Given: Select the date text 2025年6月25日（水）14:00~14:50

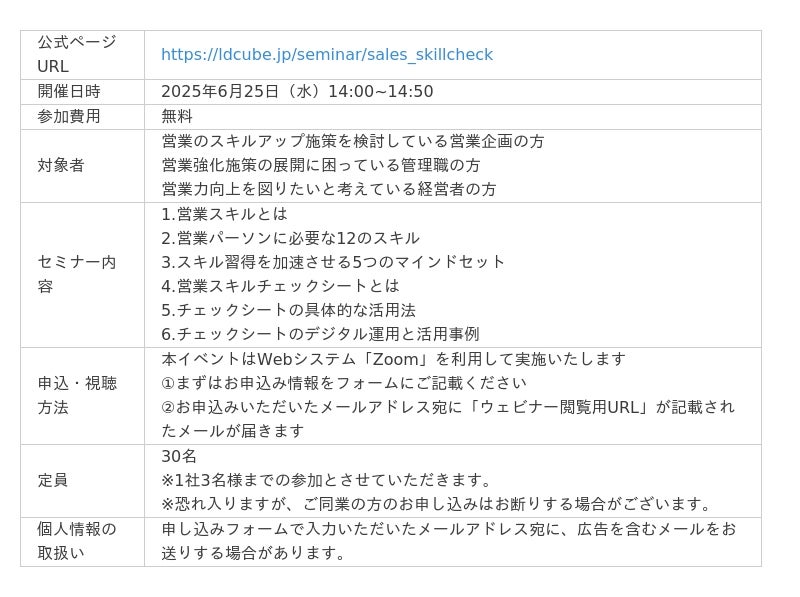Looking at the screenshot, I should tap(297, 91).
